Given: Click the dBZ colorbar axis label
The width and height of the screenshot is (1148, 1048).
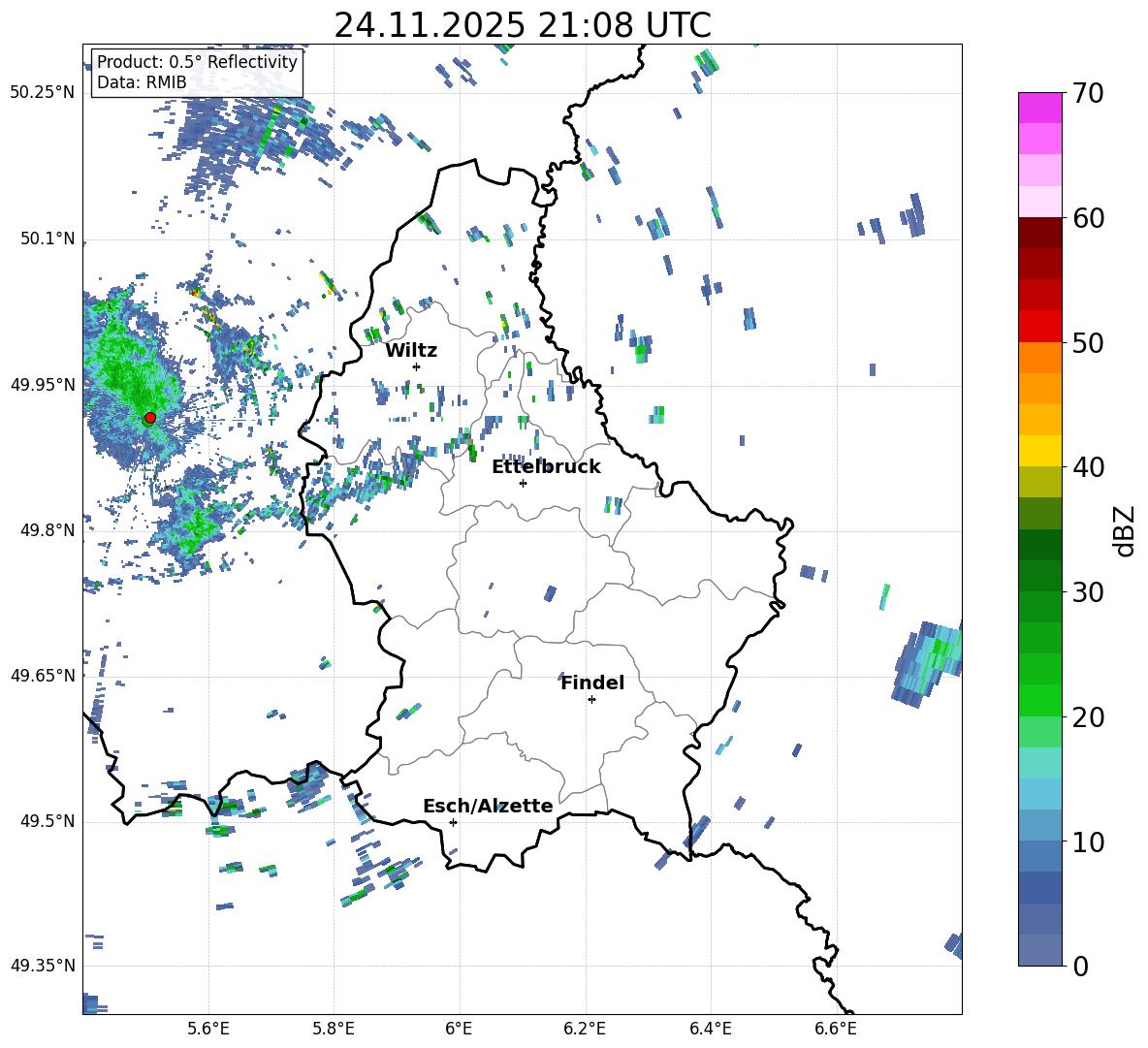Looking at the screenshot, I should coord(1125,531).
